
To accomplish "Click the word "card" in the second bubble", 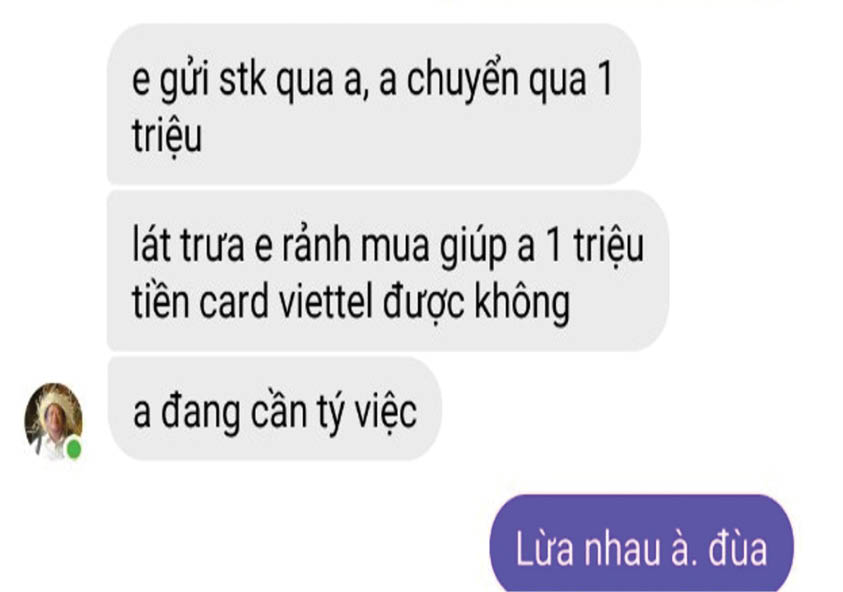I will (x=233, y=302).
